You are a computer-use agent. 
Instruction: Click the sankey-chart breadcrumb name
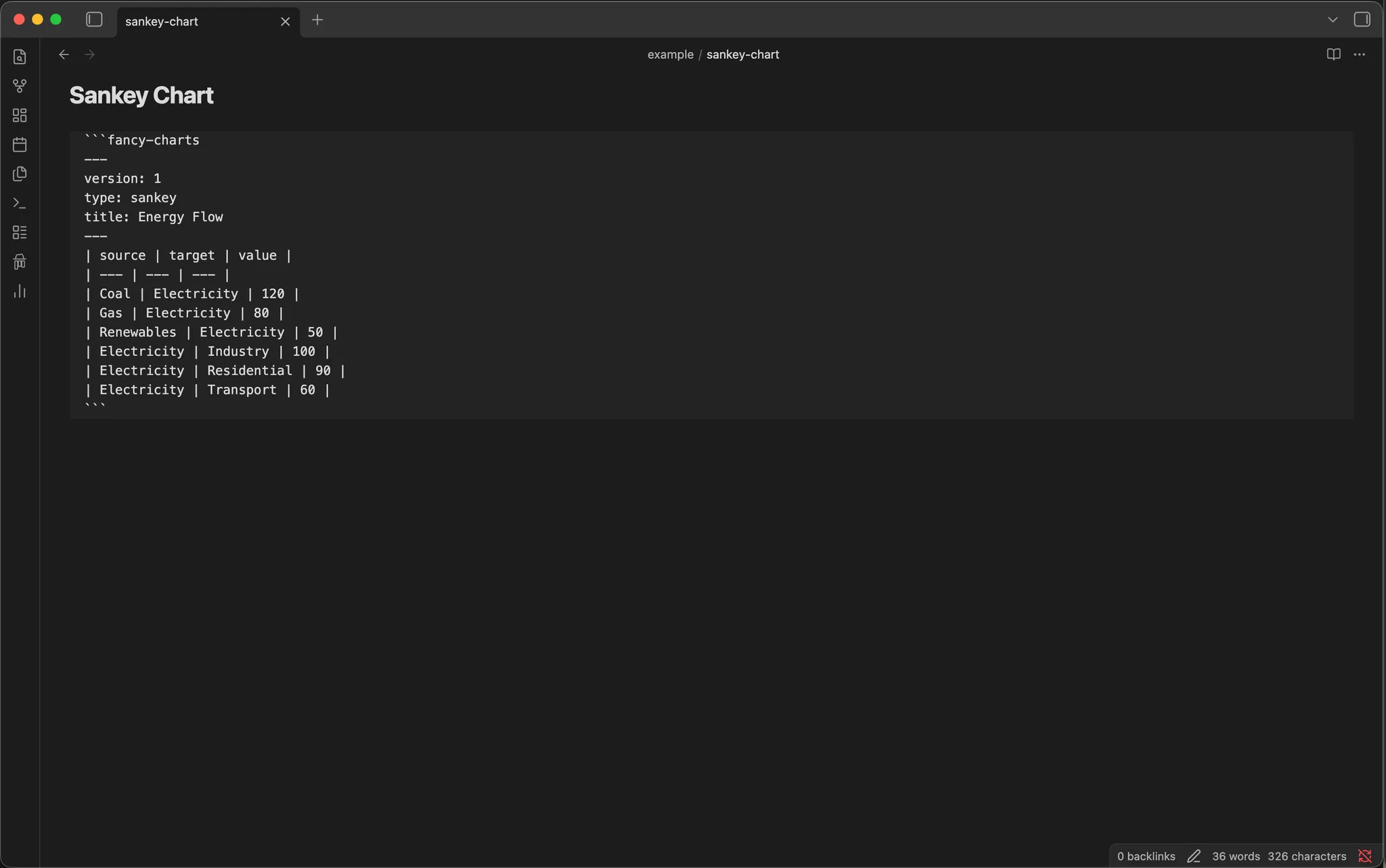tap(742, 55)
